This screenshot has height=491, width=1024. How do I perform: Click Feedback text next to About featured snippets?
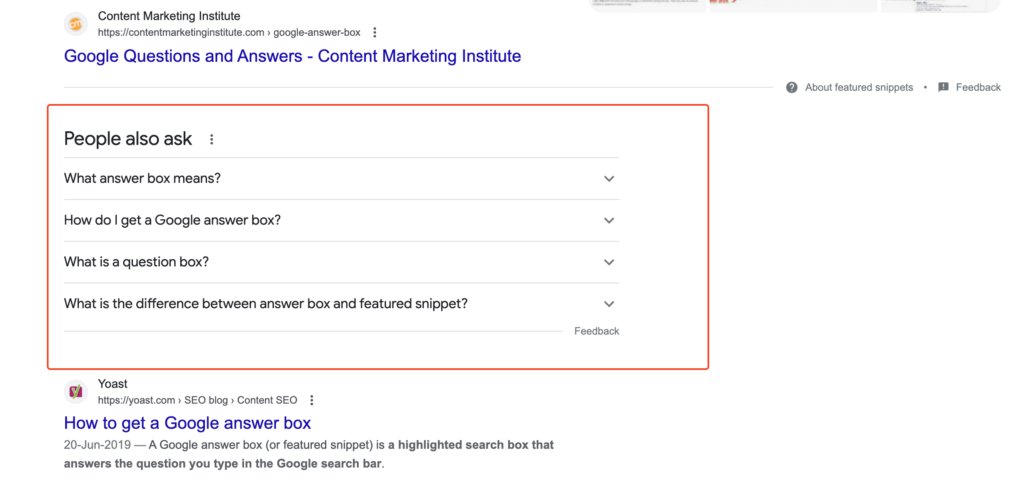tap(978, 87)
